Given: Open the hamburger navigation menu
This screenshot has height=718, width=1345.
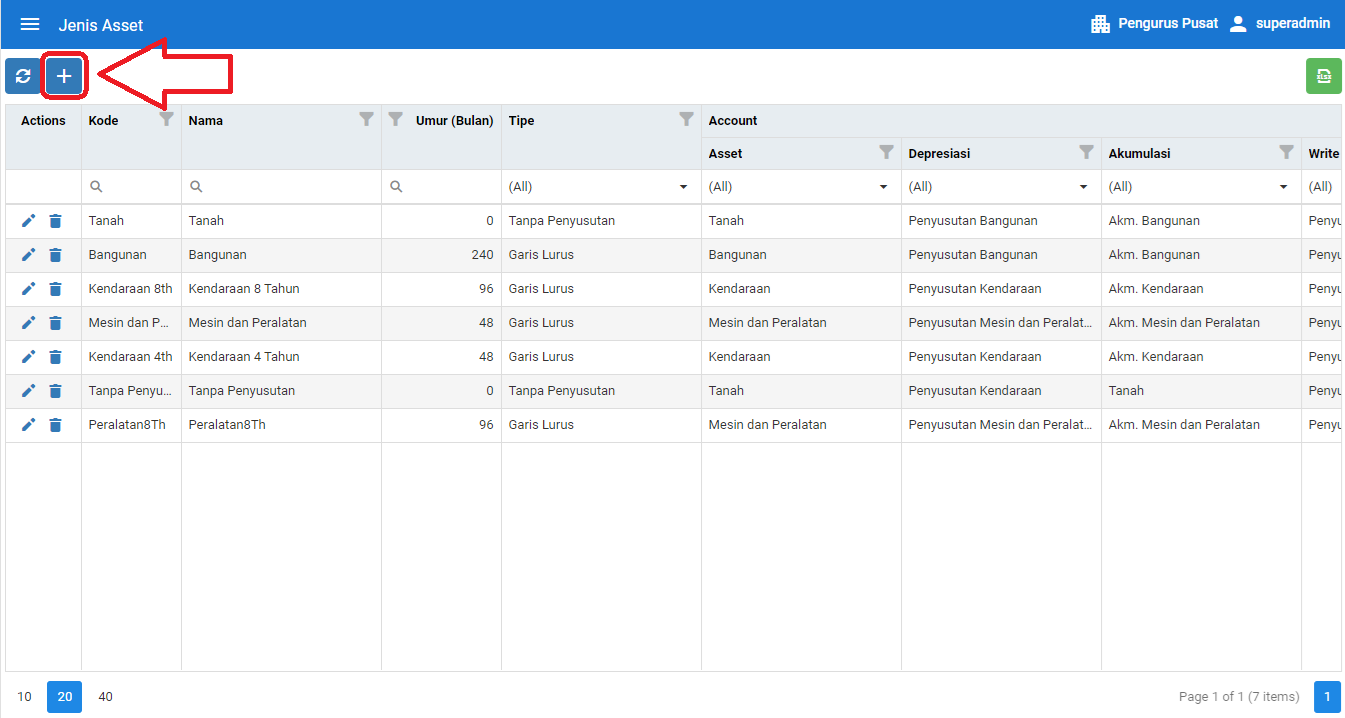Looking at the screenshot, I should pos(30,24).
